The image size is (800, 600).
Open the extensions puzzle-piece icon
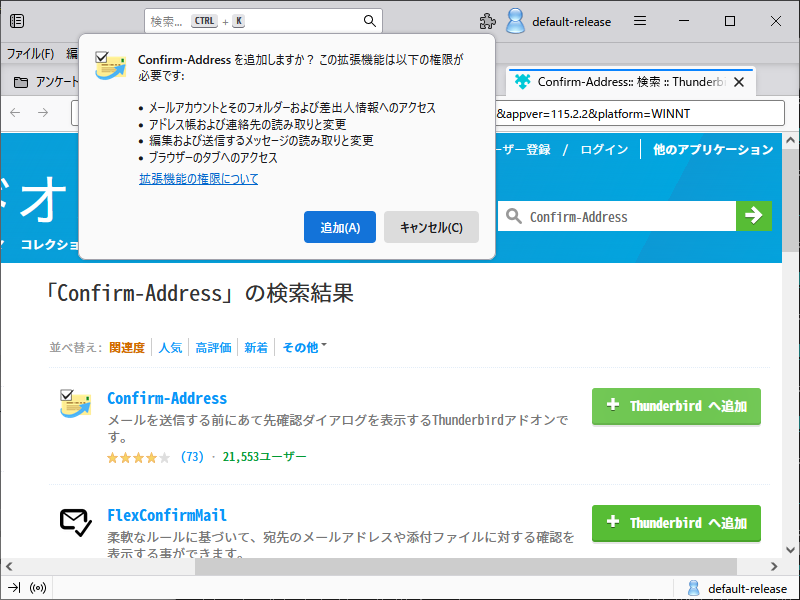coord(487,21)
